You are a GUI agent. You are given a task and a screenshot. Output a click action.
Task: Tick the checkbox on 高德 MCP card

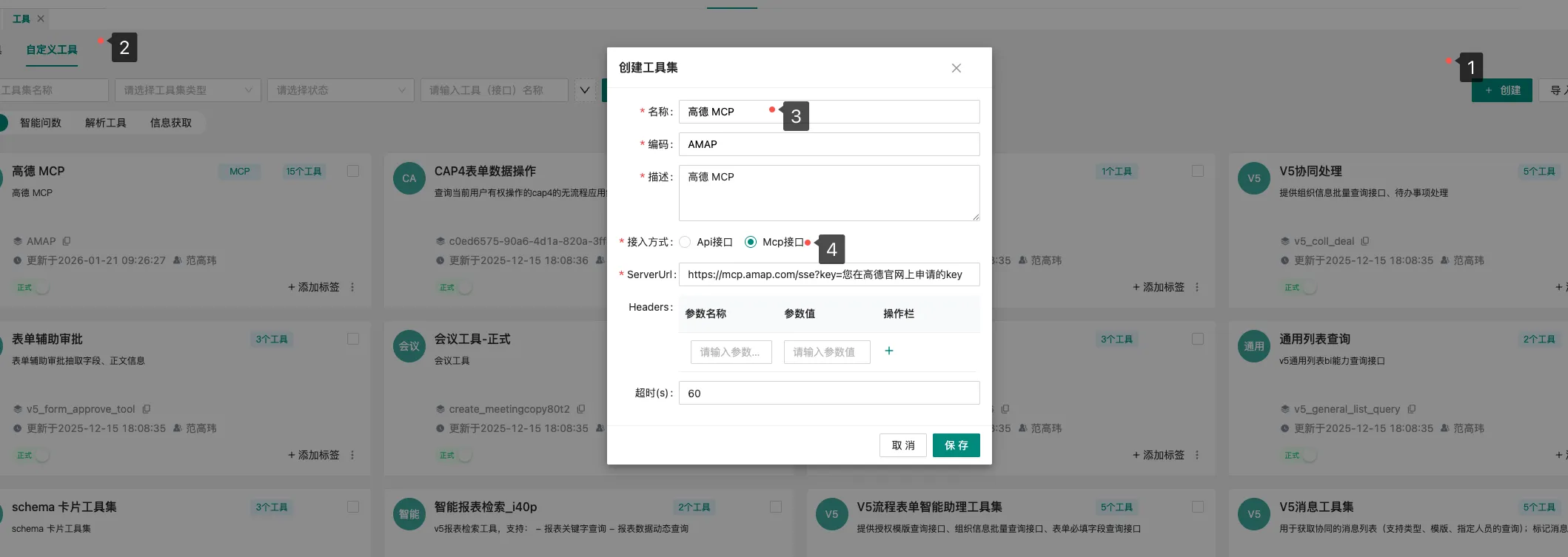pos(353,171)
